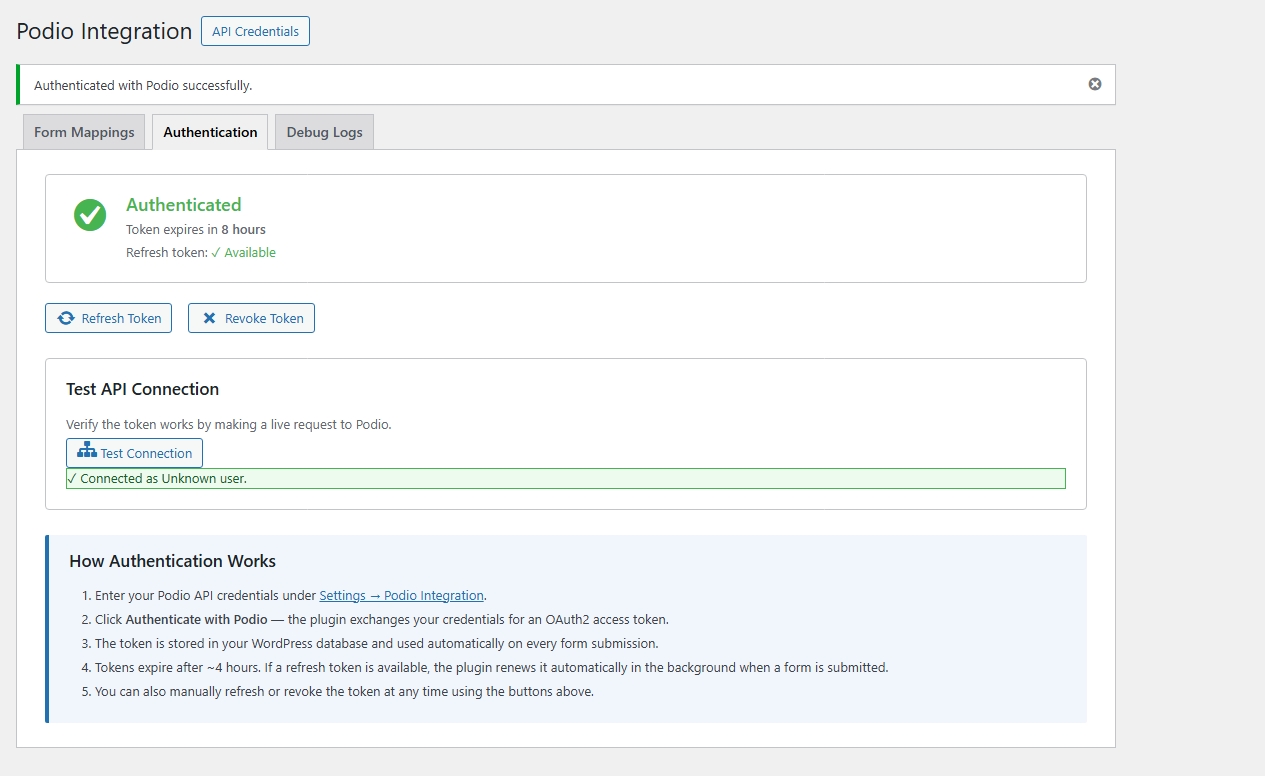Viewport: 1265px width, 776px height.
Task: Click the network icon on Test Connection
Action: [x=87, y=451]
